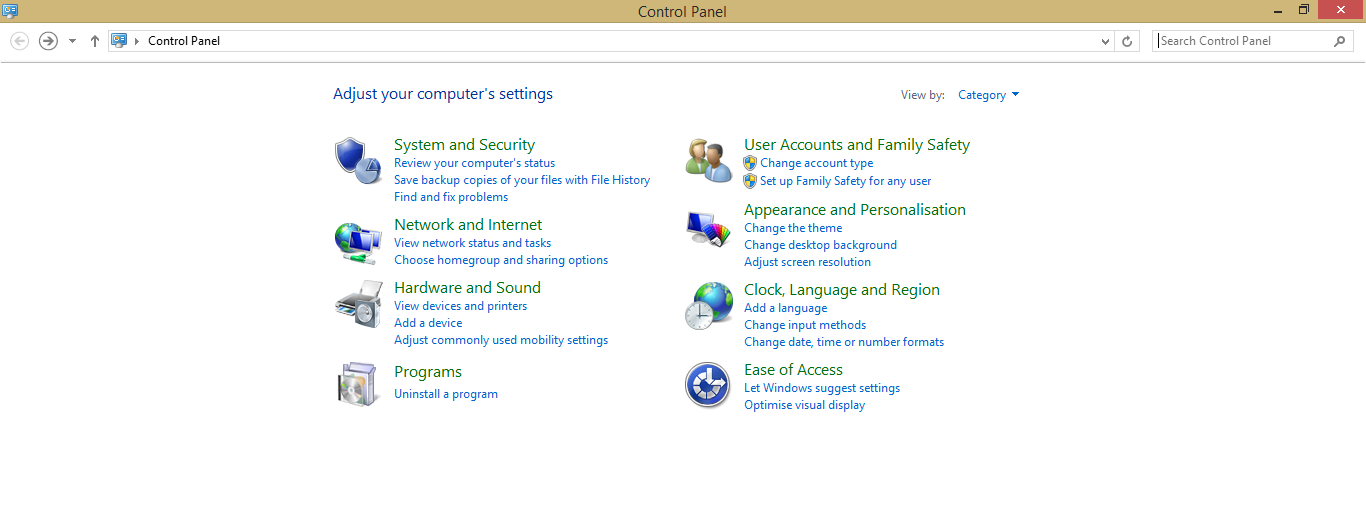Click Change desktop background link

pos(820,245)
